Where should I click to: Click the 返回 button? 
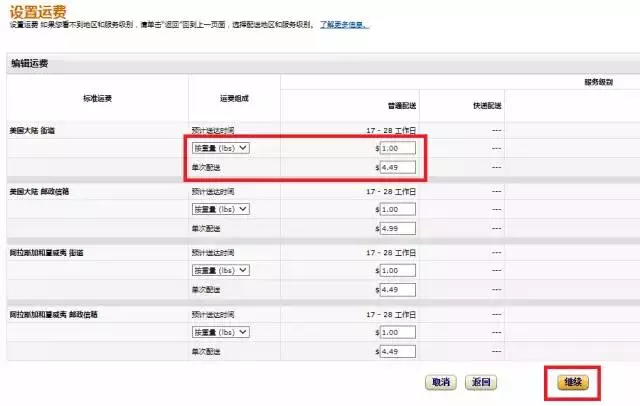pos(481,382)
